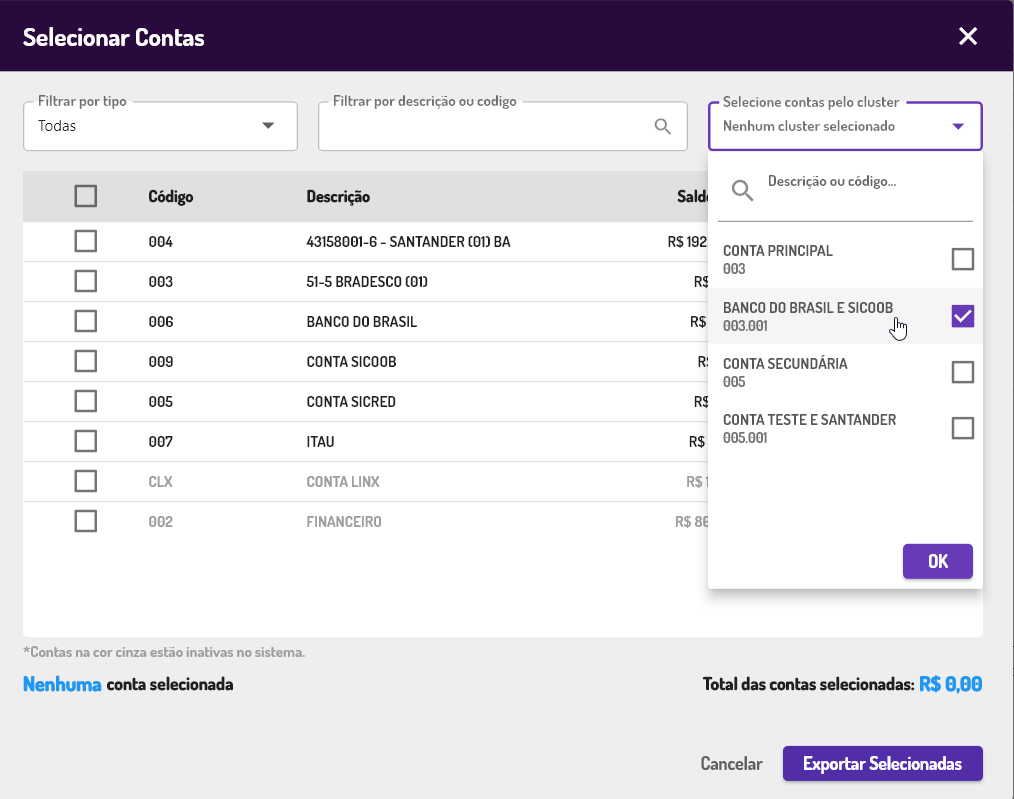The width and height of the screenshot is (1014, 799).
Task: Click Exportar Selecionadas button
Action: click(882, 764)
